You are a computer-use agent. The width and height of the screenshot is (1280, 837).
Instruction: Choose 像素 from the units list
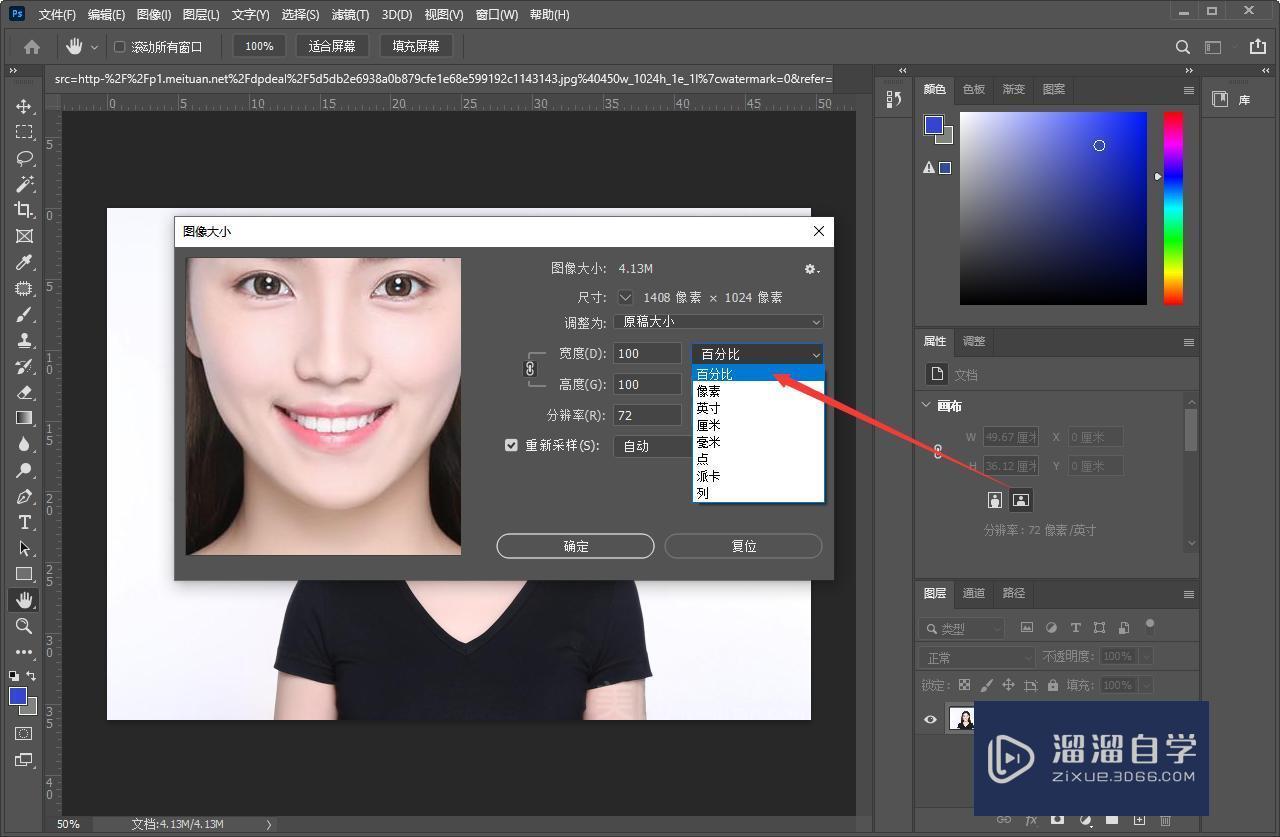click(758, 391)
